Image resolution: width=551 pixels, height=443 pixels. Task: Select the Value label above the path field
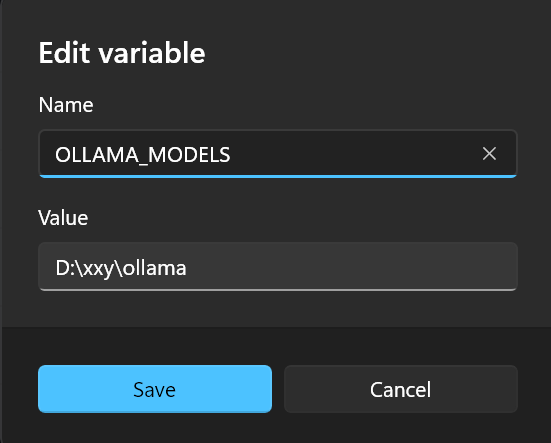(63, 218)
